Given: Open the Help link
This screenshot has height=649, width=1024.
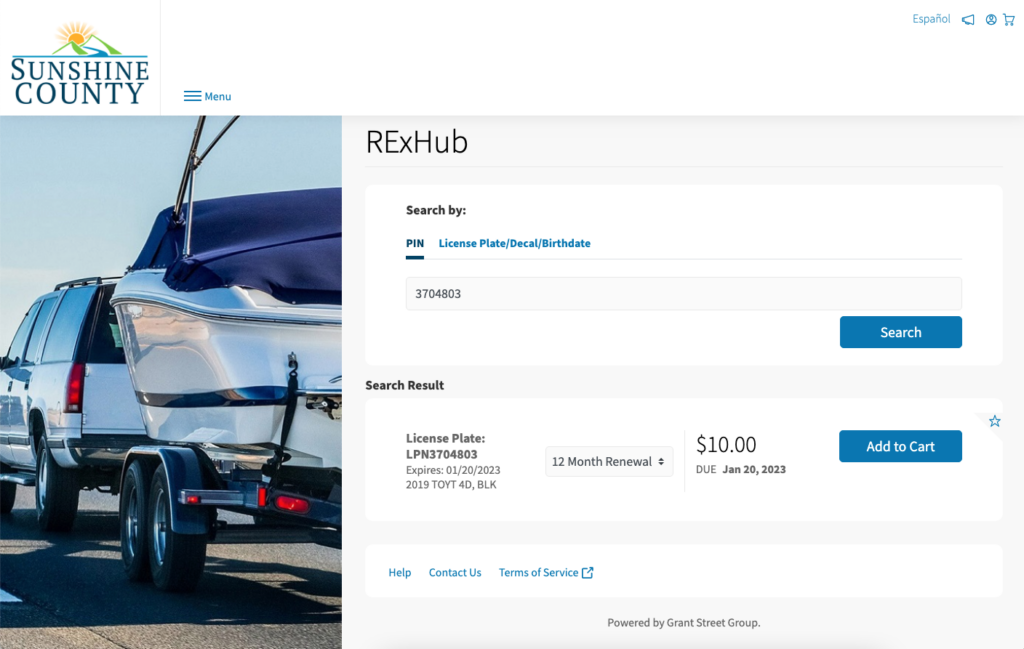Looking at the screenshot, I should [x=400, y=573].
